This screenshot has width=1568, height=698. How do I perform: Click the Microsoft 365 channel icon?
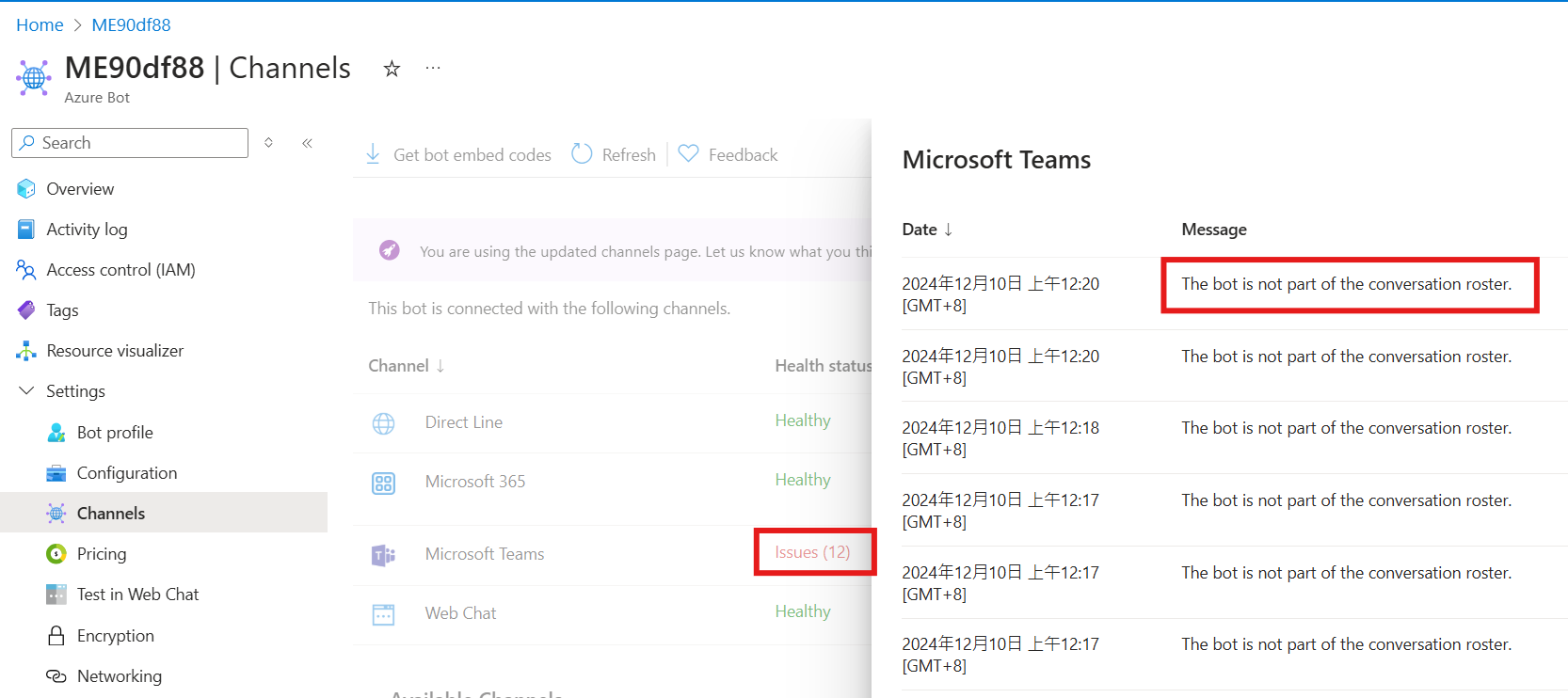click(x=383, y=483)
